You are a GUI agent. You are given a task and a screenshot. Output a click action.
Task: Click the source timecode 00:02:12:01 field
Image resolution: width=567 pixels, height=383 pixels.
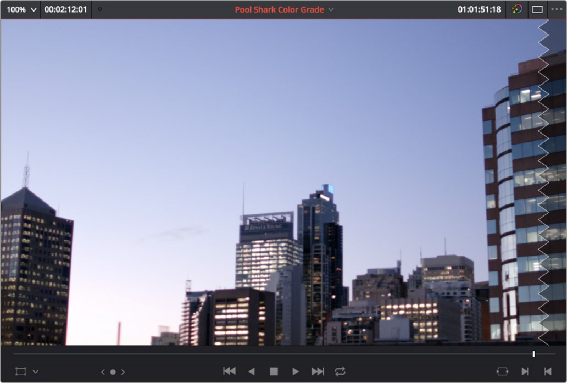coord(66,10)
